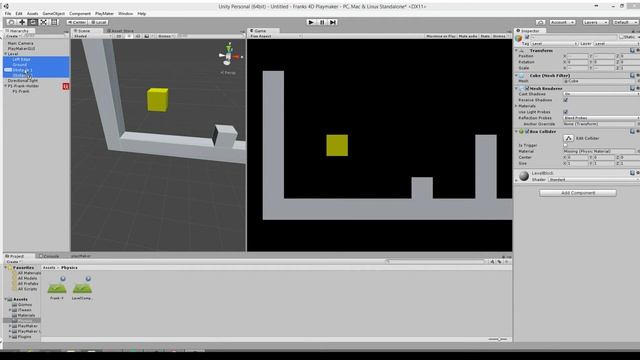
Task: Open the cloud services icon button
Action: [x=540, y=22]
